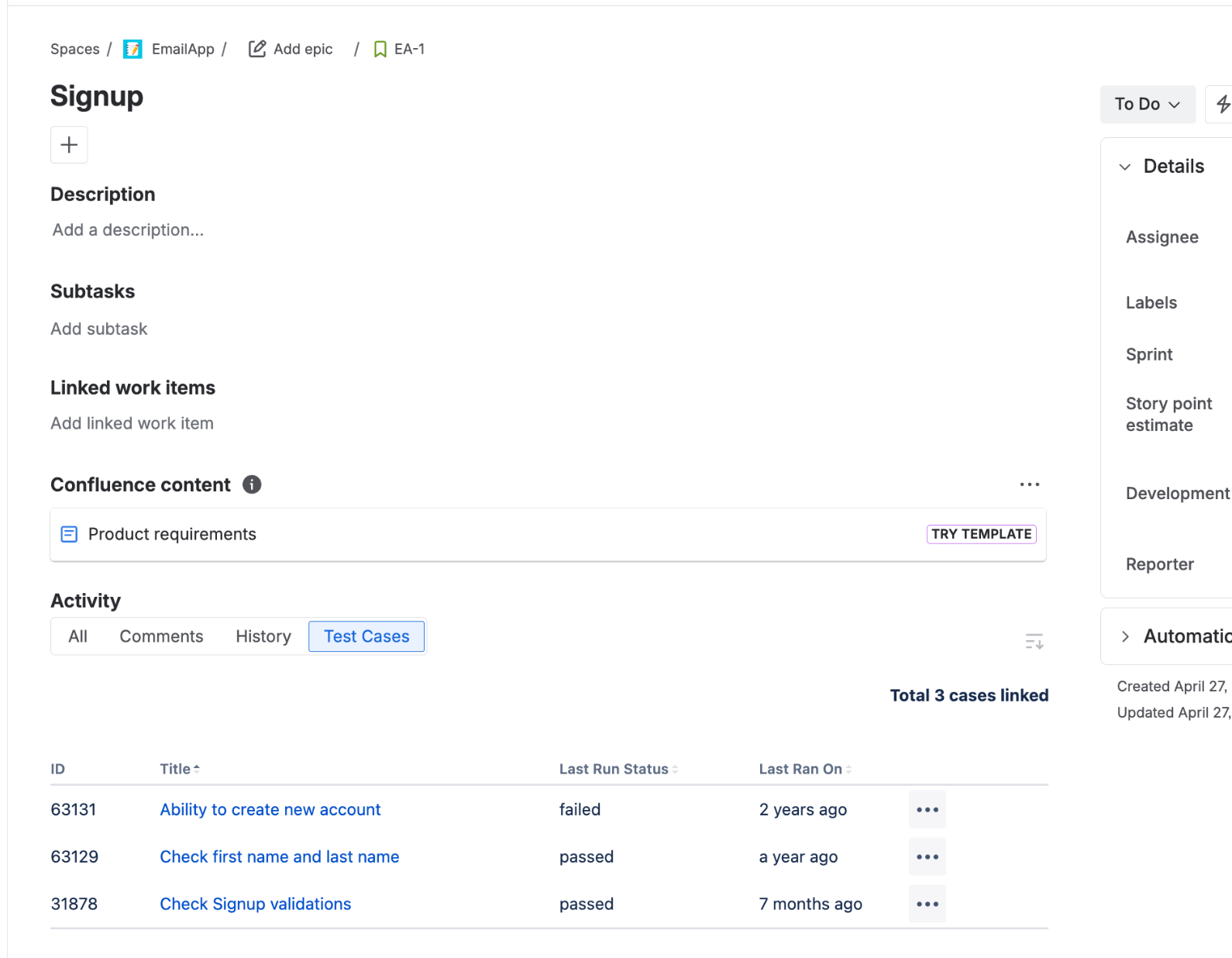Click the Product requirements page icon
1232x958 pixels.
(x=69, y=534)
